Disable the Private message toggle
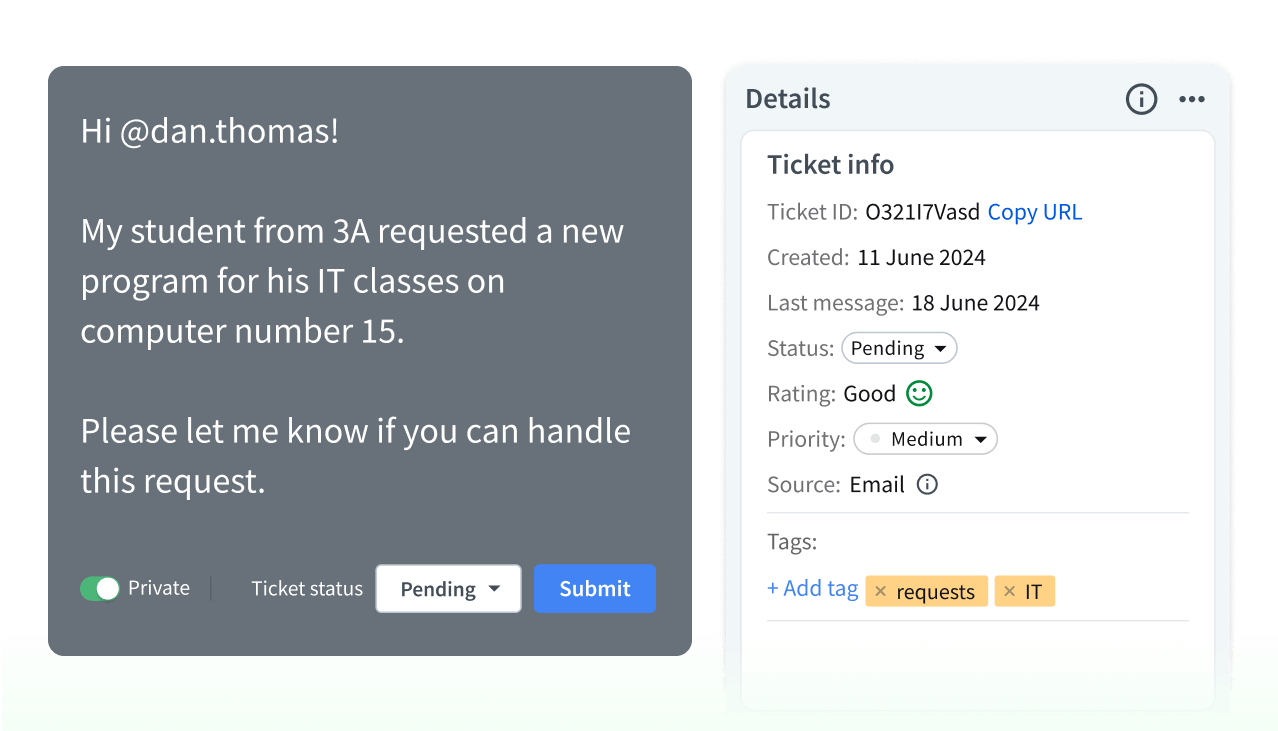The image size is (1278, 731). tap(99, 588)
